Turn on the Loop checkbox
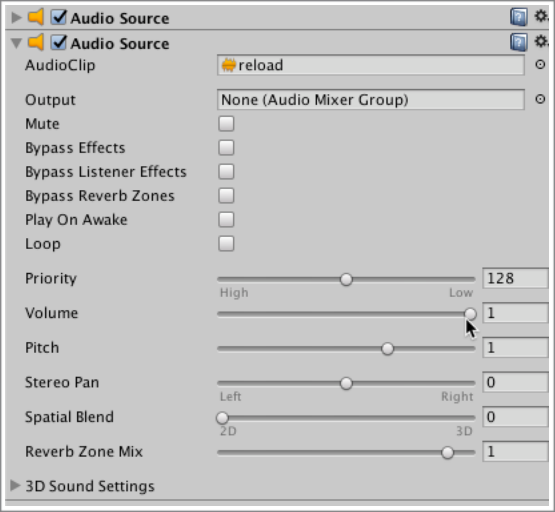 (226, 244)
